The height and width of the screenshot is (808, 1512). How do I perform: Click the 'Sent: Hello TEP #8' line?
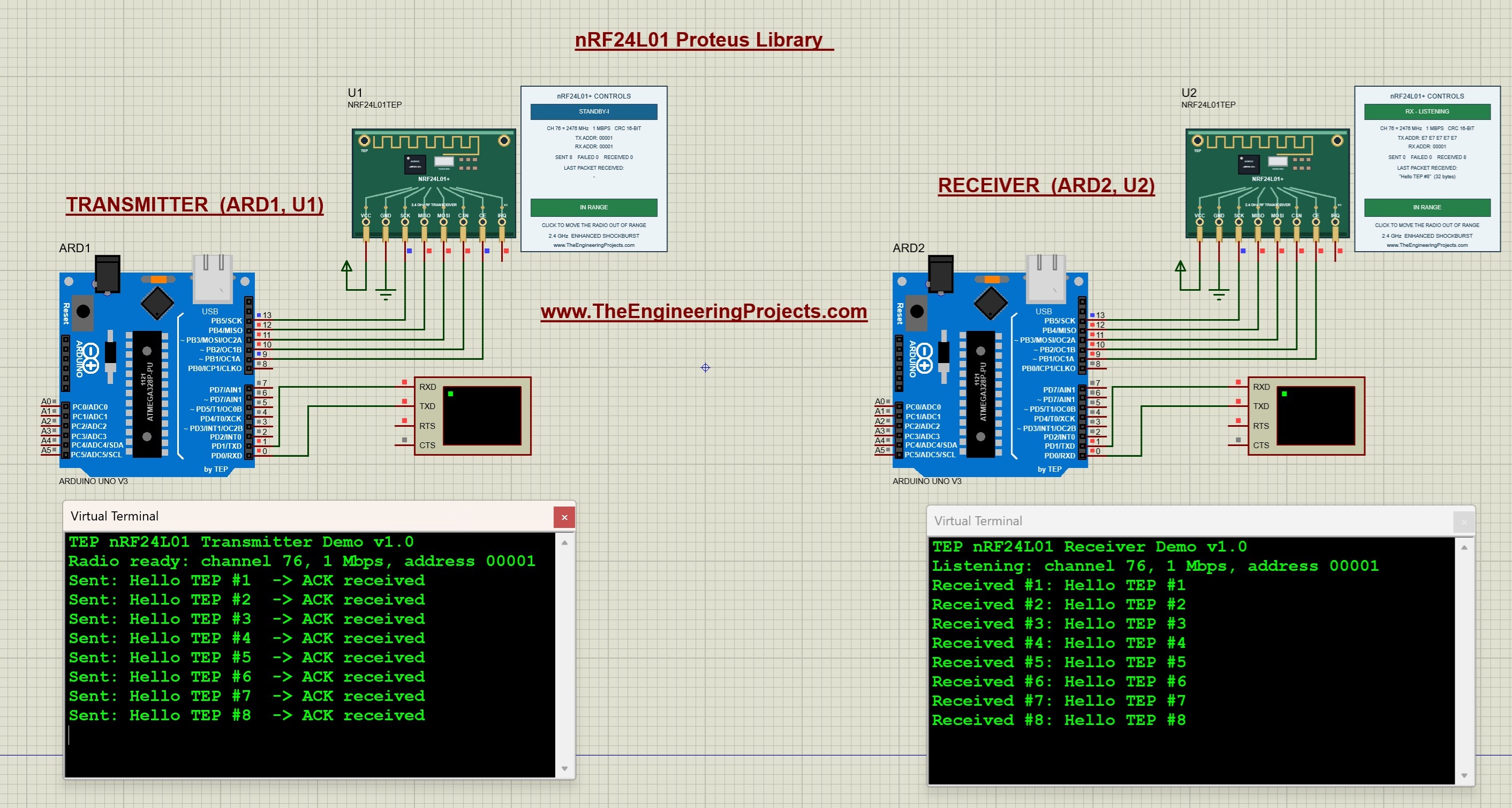tap(246, 715)
